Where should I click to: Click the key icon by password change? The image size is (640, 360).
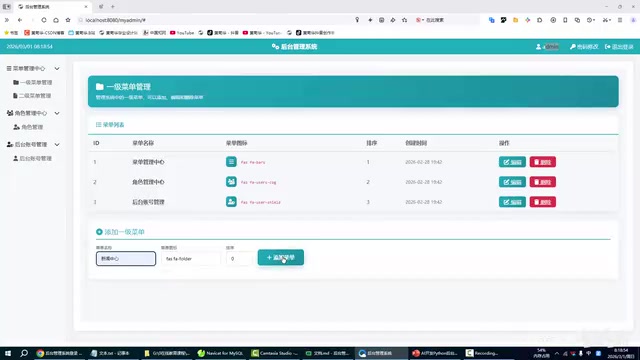tap(573, 47)
